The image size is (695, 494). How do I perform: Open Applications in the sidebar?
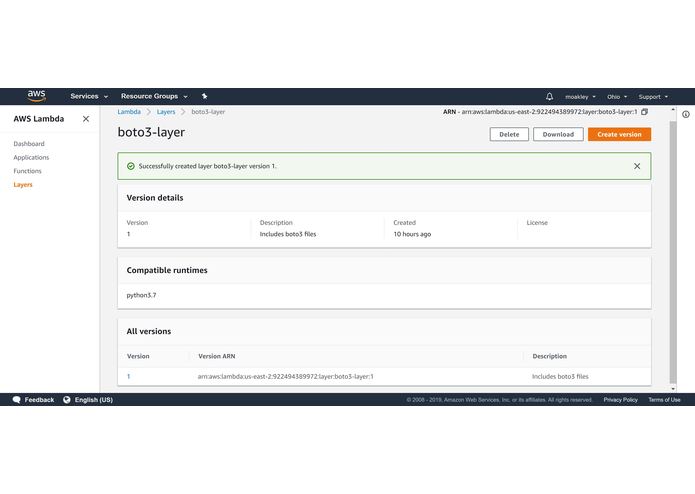pyautogui.click(x=31, y=157)
